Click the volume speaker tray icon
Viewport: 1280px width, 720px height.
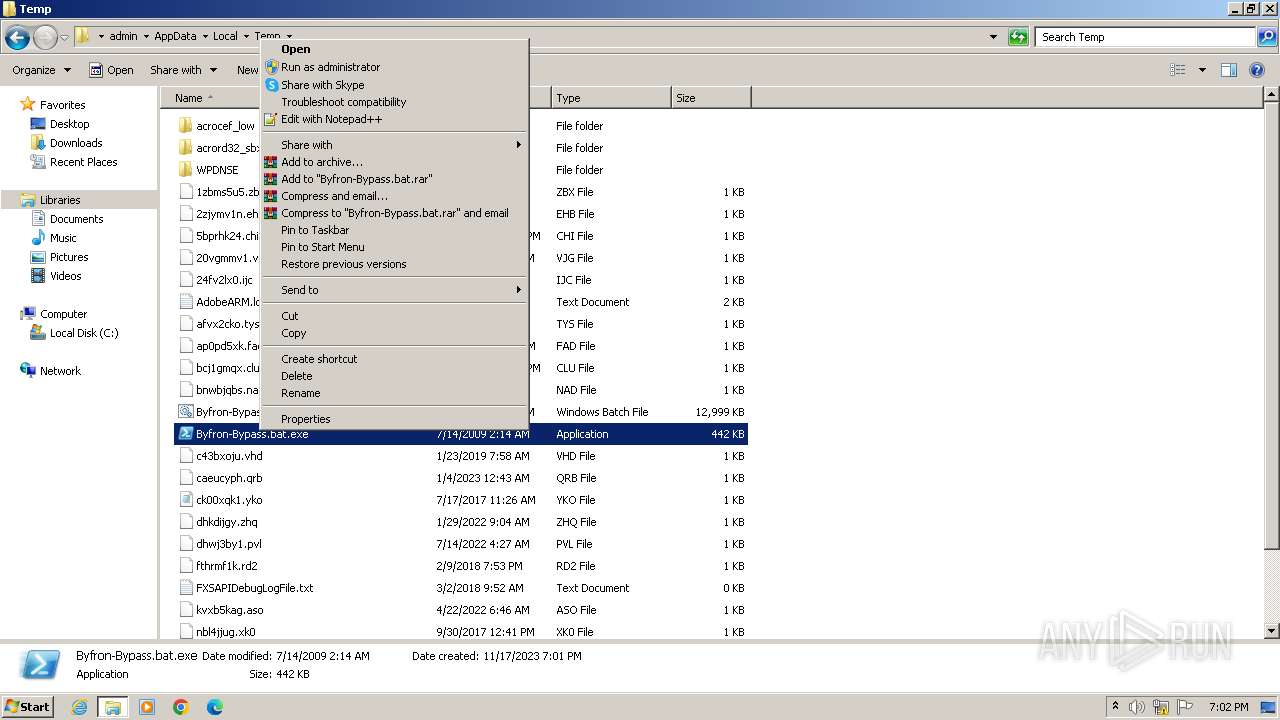[x=1137, y=707]
